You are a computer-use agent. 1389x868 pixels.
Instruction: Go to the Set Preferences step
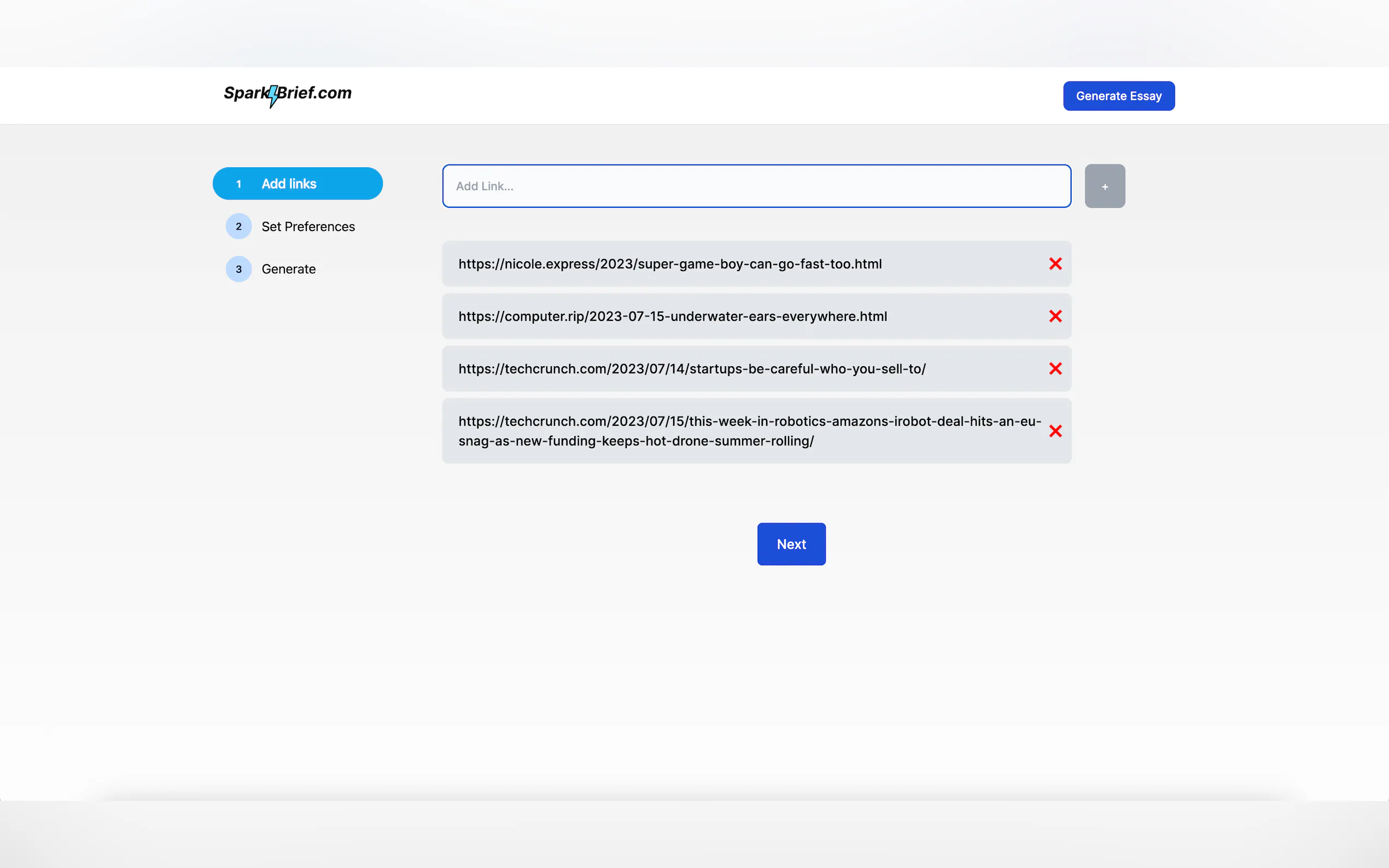pos(308,227)
